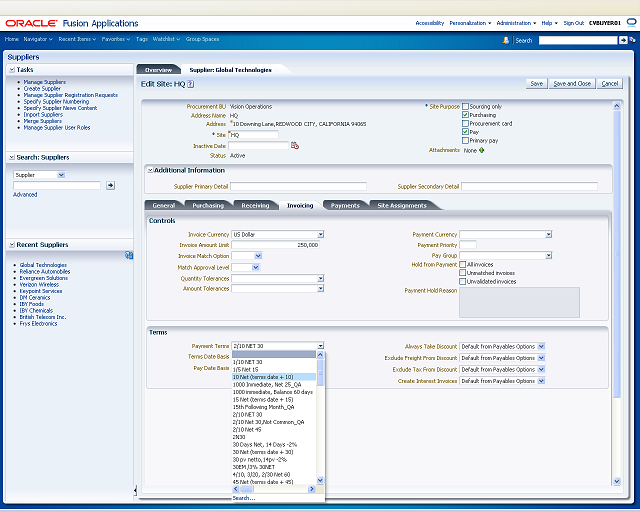
Task: Open Reliance Automobiles recent supplier
Action: [45, 272]
